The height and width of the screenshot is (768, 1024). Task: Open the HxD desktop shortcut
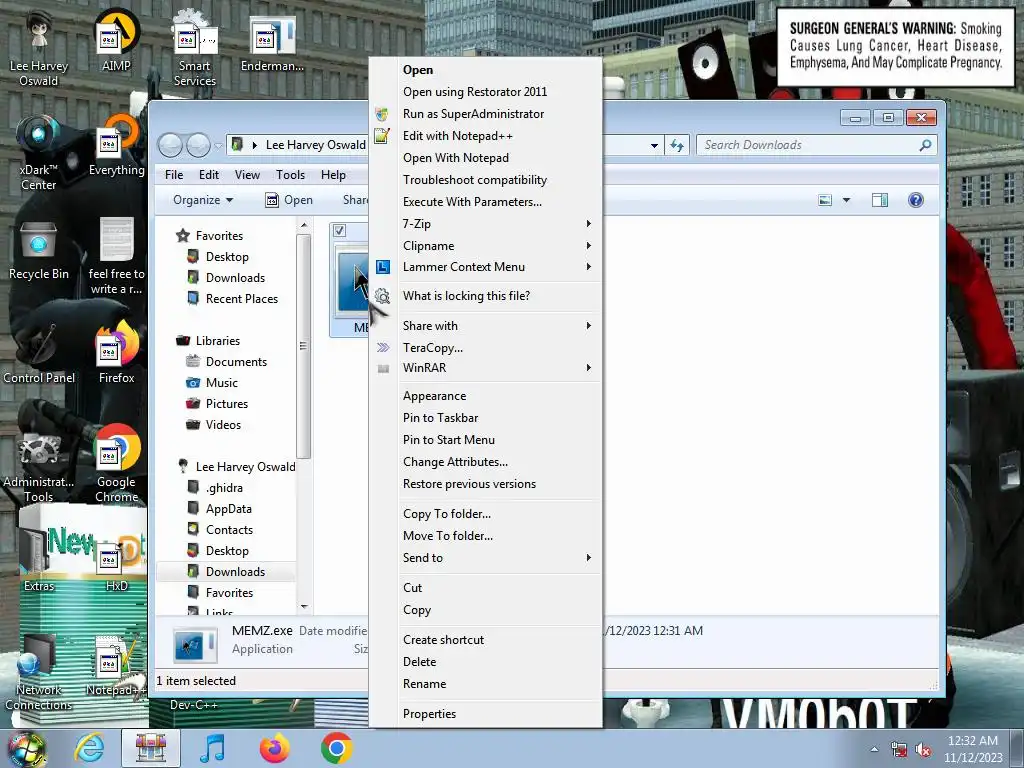click(116, 564)
